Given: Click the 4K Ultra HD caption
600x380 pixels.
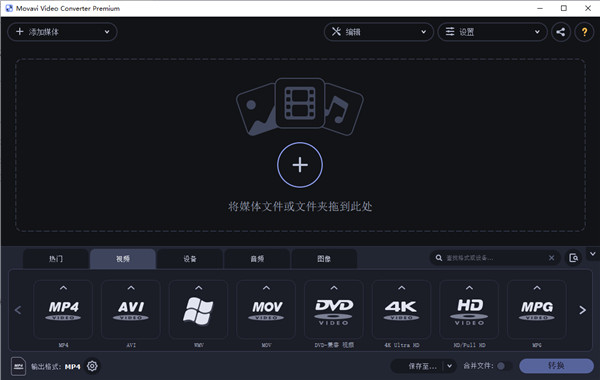Looking at the screenshot, I should (x=401, y=345).
